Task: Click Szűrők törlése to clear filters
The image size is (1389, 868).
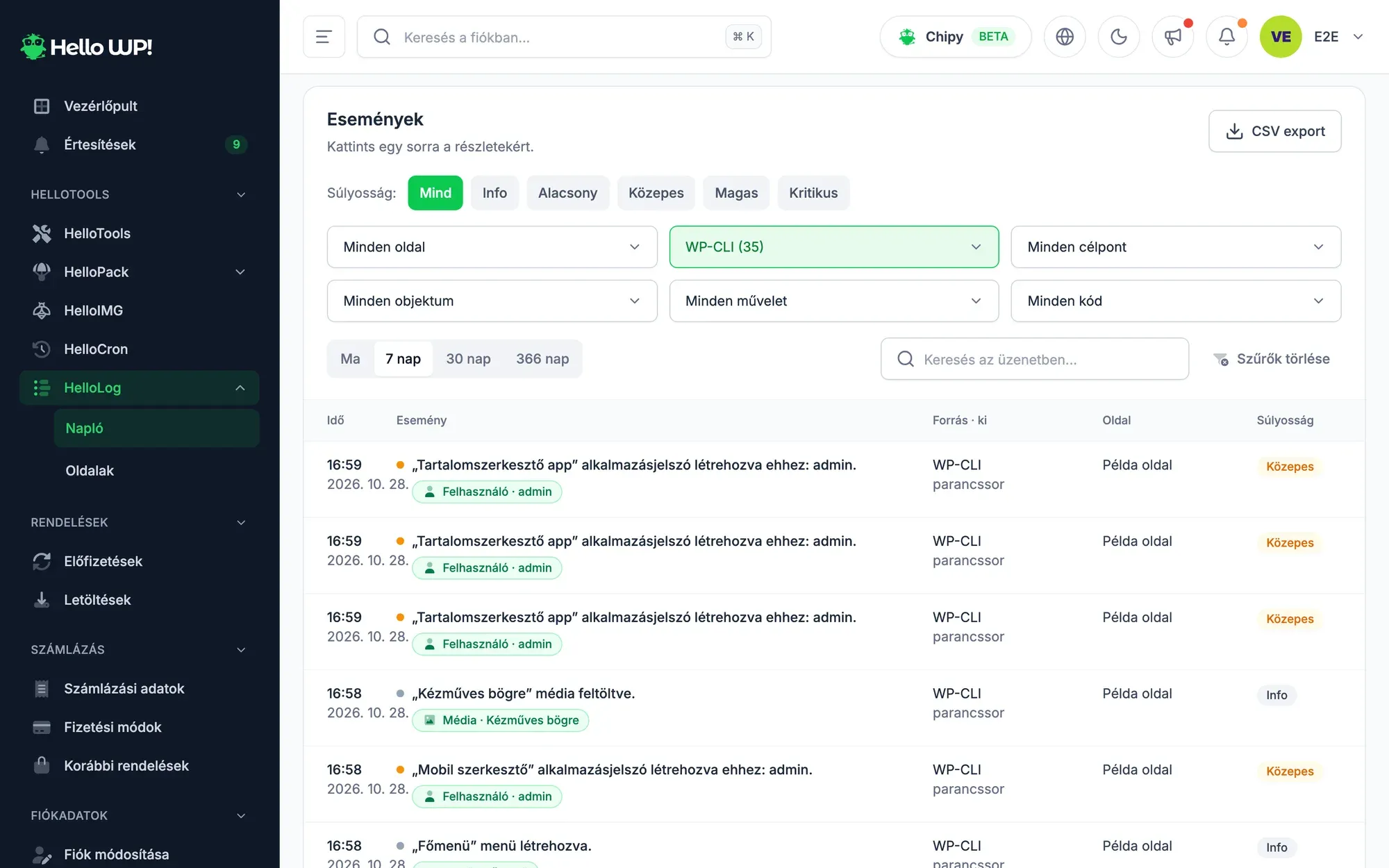Action: pyautogui.click(x=1272, y=359)
